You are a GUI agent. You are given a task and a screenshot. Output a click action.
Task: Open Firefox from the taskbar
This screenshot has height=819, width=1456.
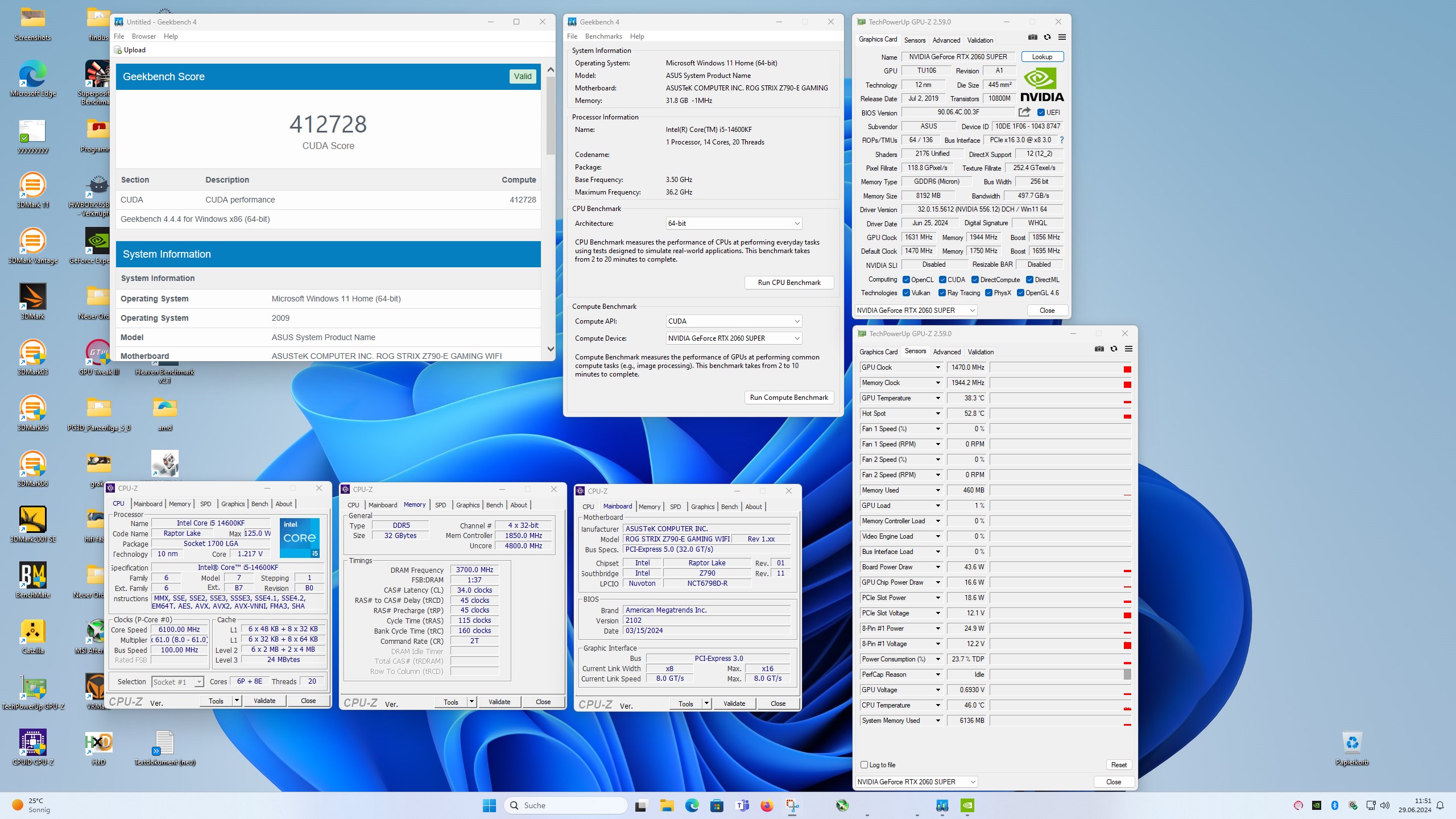[767, 805]
